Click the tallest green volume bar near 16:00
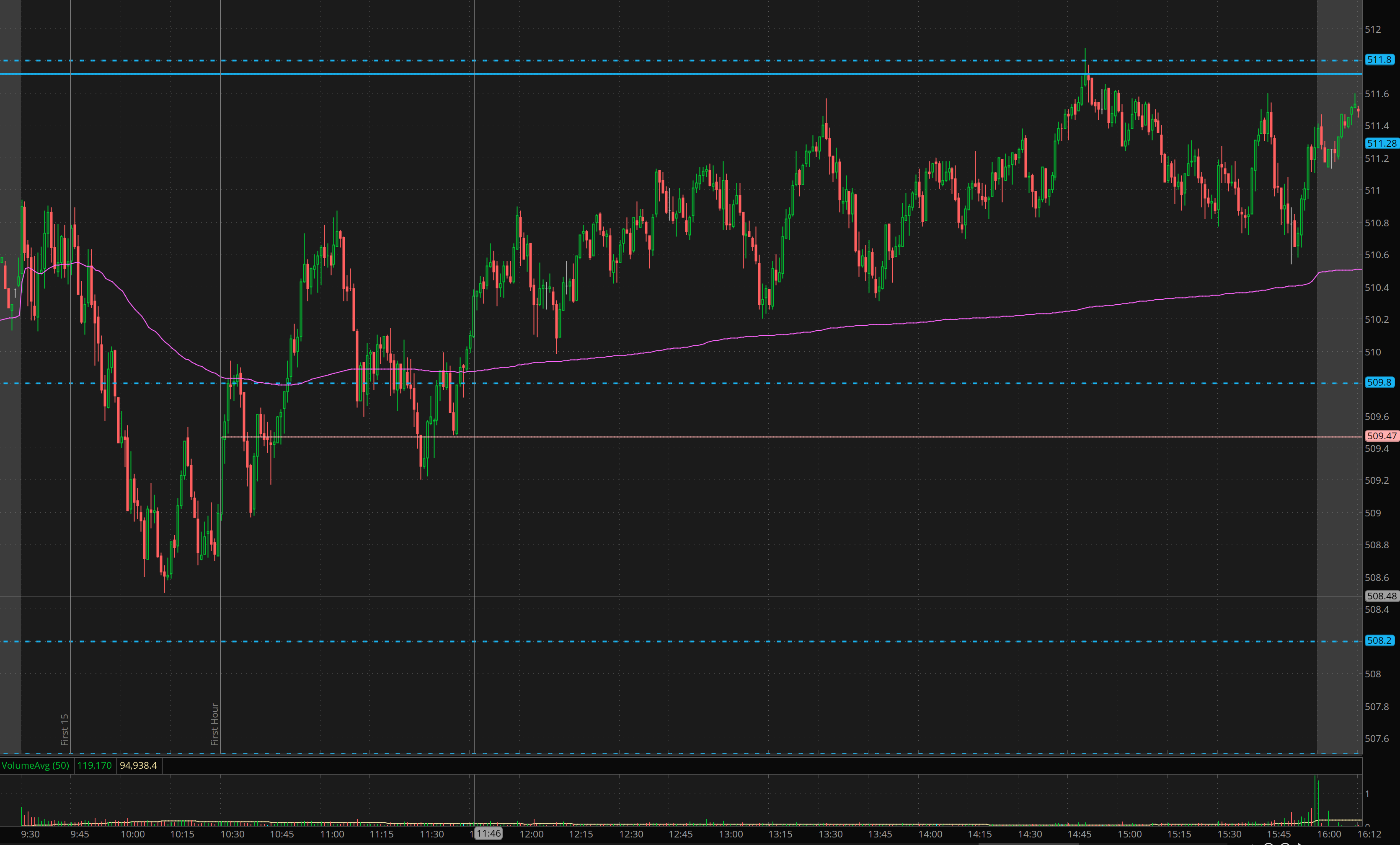This screenshot has width=1400, height=845. point(1316,799)
